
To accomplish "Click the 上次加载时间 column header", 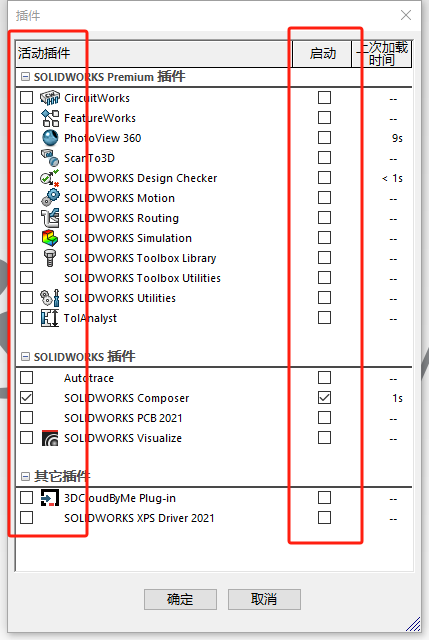I will (382, 53).
